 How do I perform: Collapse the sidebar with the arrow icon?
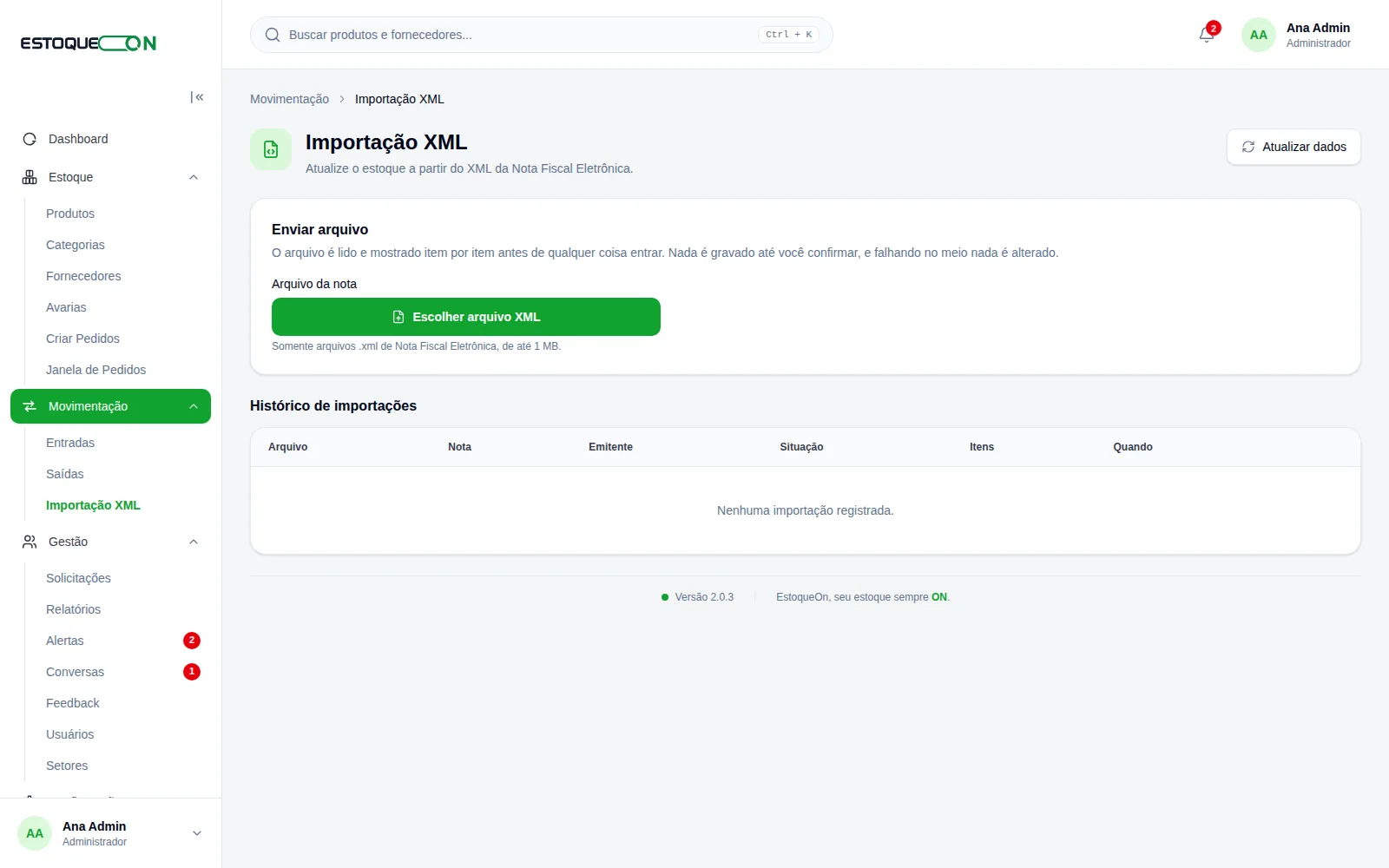click(197, 97)
